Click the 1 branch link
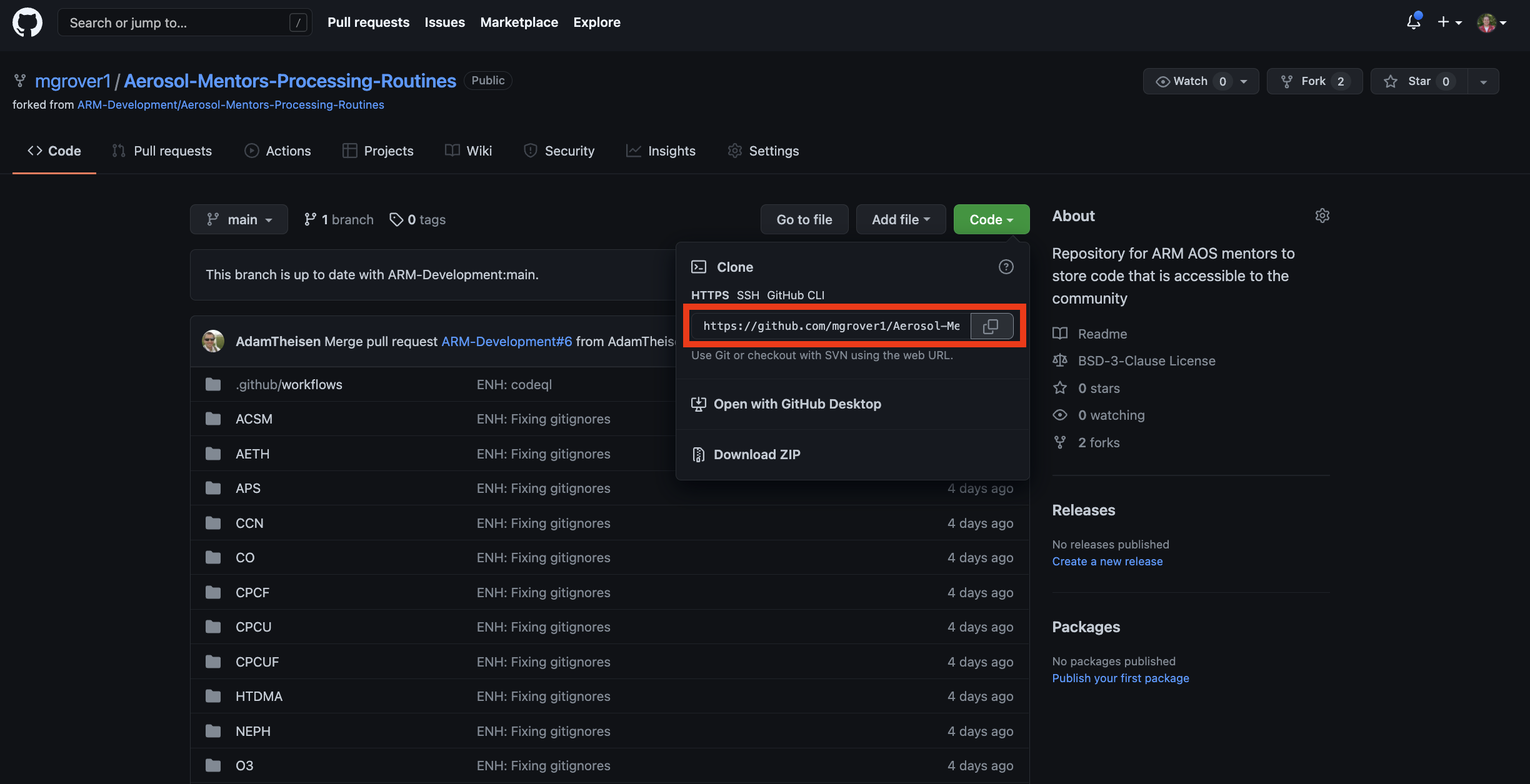 click(x=339, y=220)
